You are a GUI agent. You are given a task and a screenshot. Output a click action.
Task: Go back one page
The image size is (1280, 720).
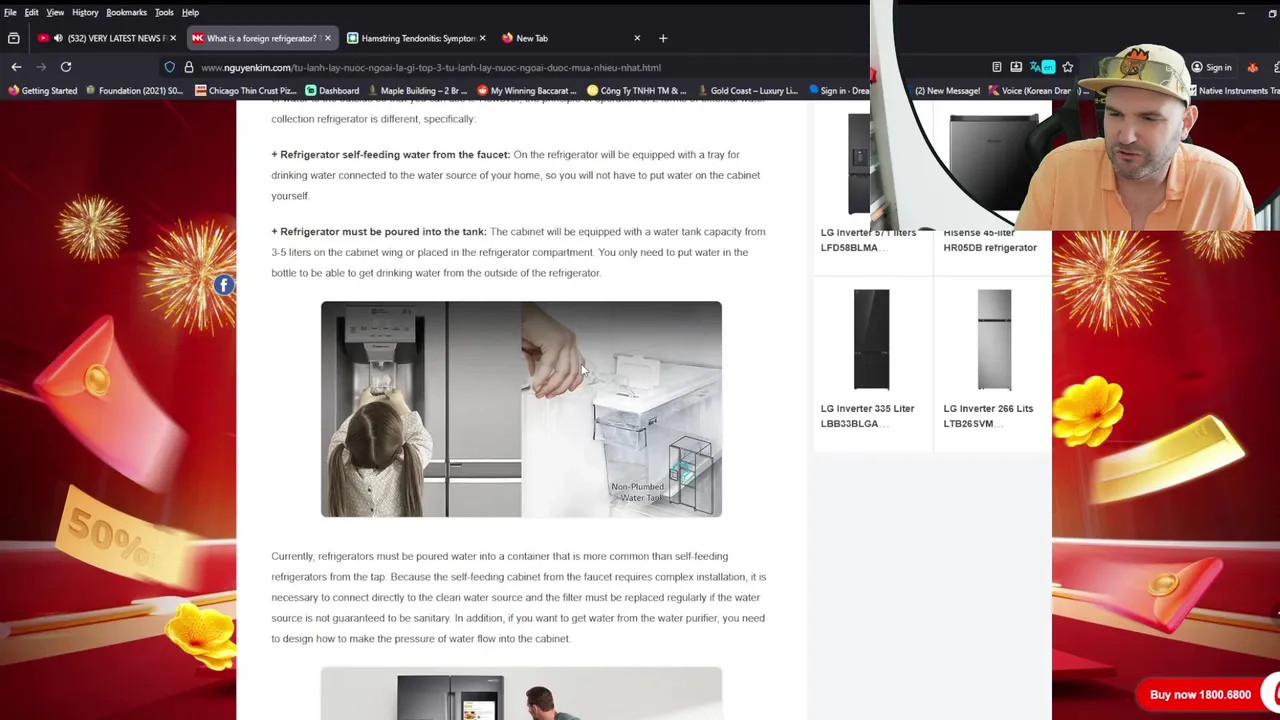pos(16,67)
